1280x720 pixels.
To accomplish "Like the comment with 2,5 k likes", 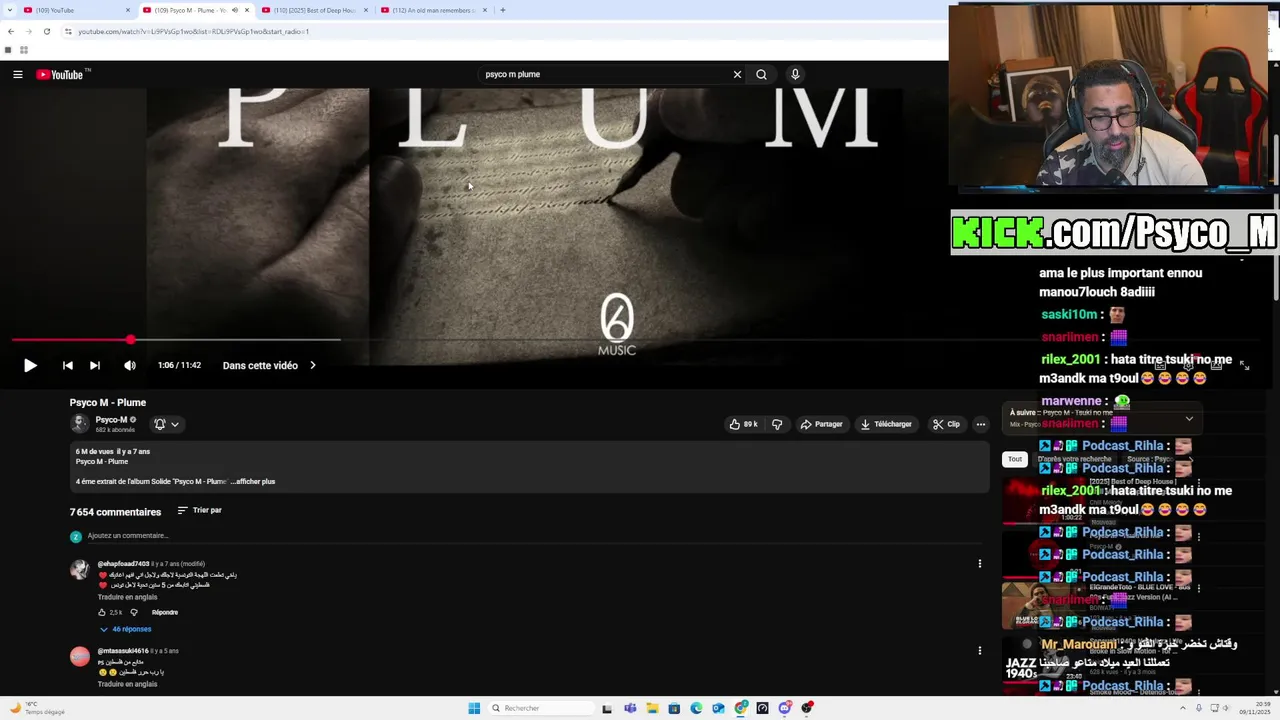I will (102, 612).
